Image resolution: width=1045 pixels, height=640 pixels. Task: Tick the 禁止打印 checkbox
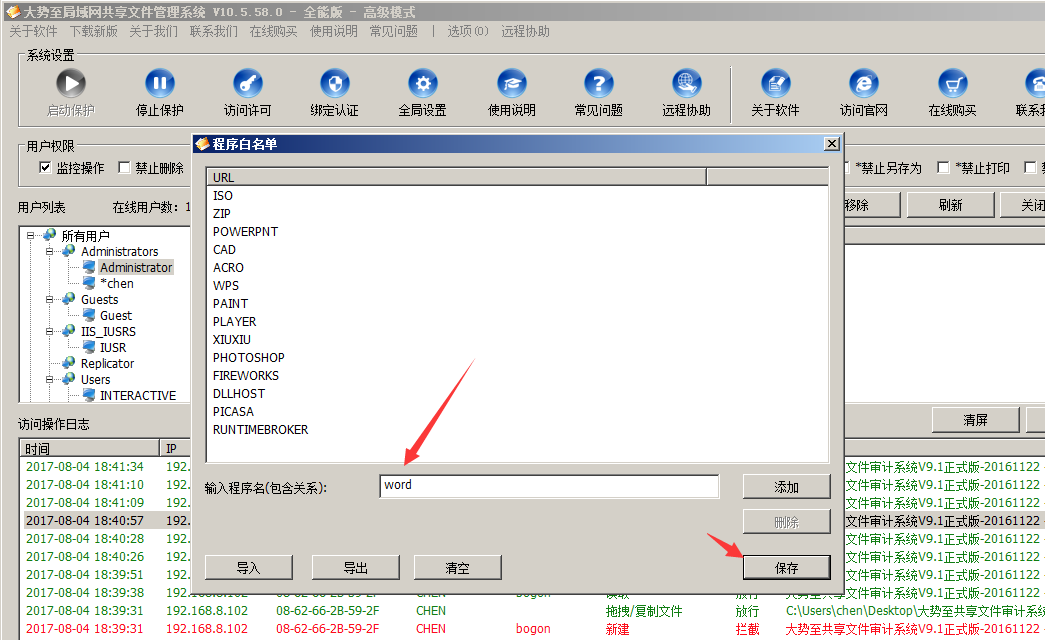click(943, 168)
